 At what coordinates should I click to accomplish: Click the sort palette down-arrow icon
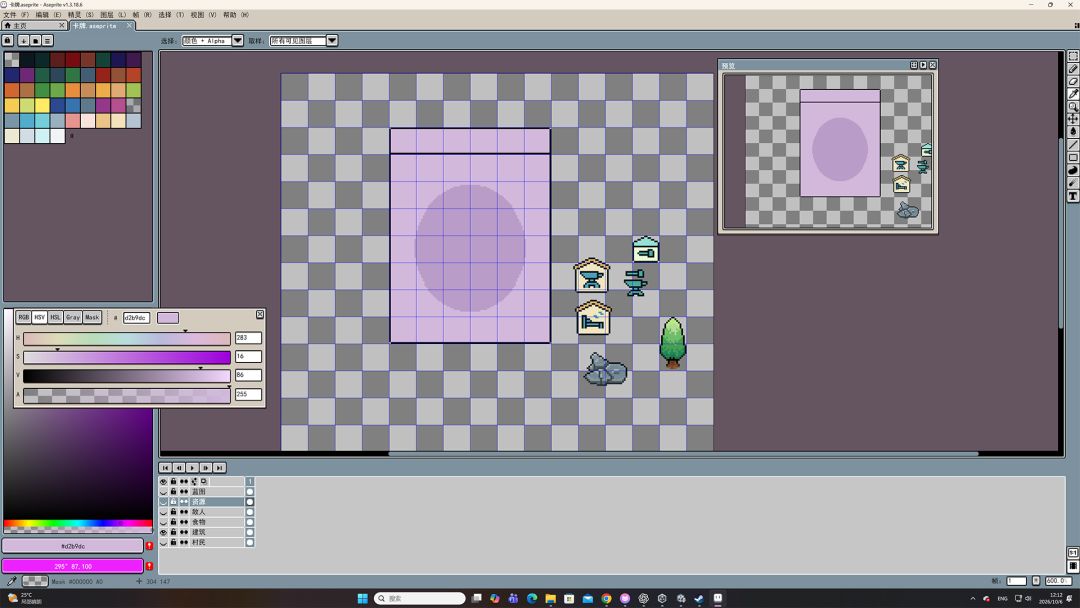tap(23, 41)
